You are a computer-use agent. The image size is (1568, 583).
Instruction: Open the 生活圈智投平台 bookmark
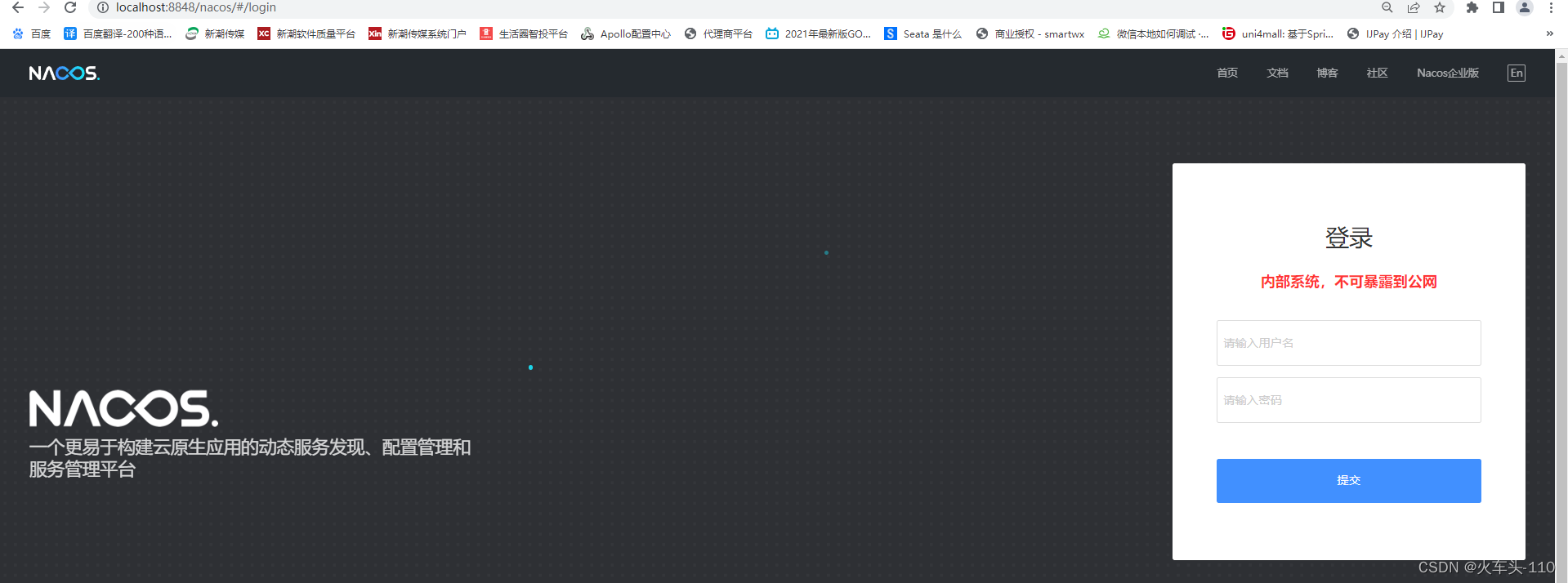tap(524, 33)
